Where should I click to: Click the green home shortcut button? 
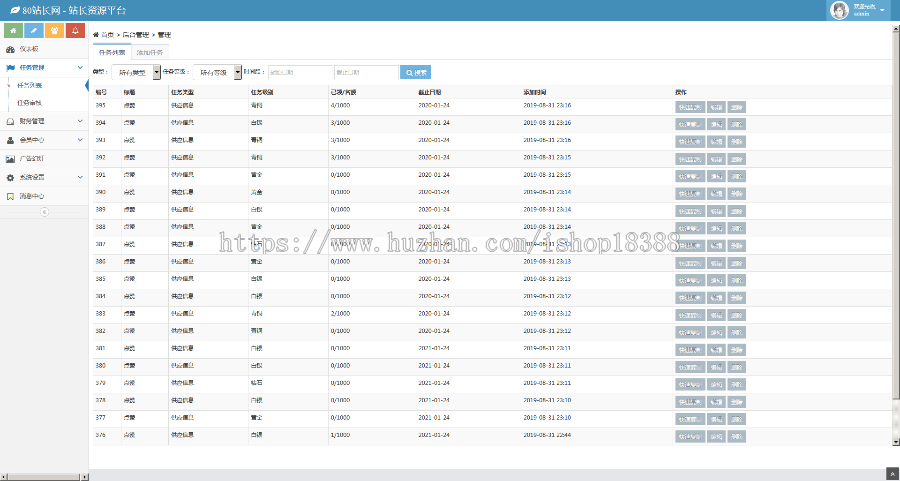tap(11, 30)
